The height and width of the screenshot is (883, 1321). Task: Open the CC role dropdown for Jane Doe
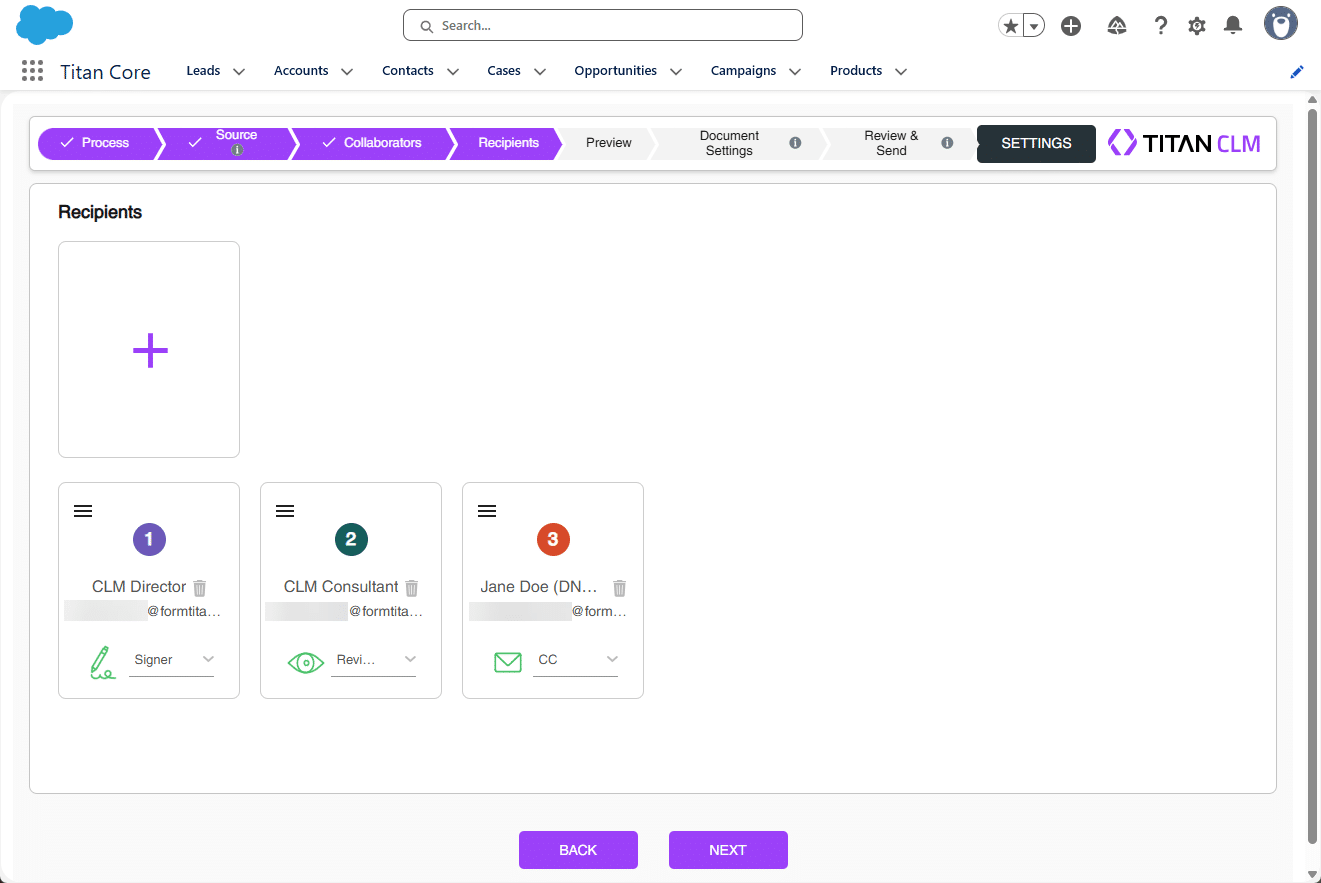click(x=576, y=660)
